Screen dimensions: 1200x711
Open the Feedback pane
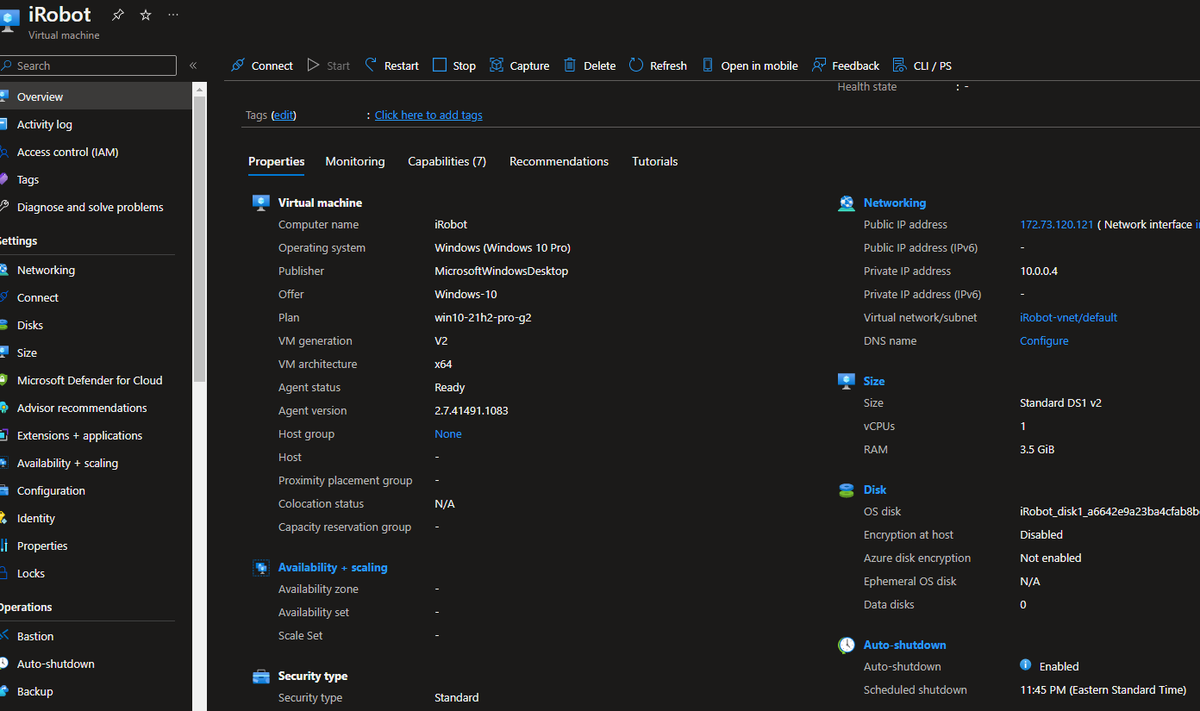[x=846, y=66]
